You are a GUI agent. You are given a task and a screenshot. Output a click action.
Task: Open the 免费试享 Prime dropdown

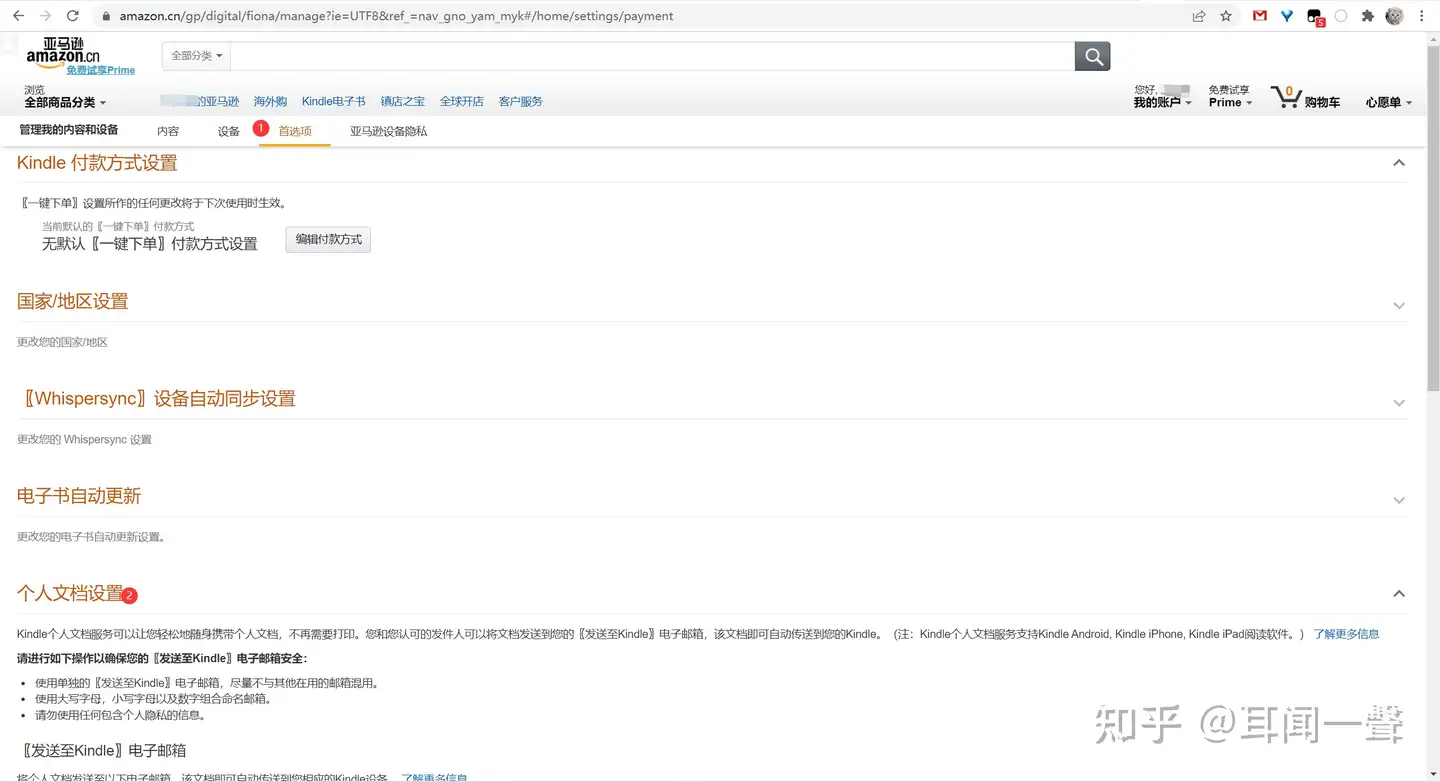[x=1230, y=96]
